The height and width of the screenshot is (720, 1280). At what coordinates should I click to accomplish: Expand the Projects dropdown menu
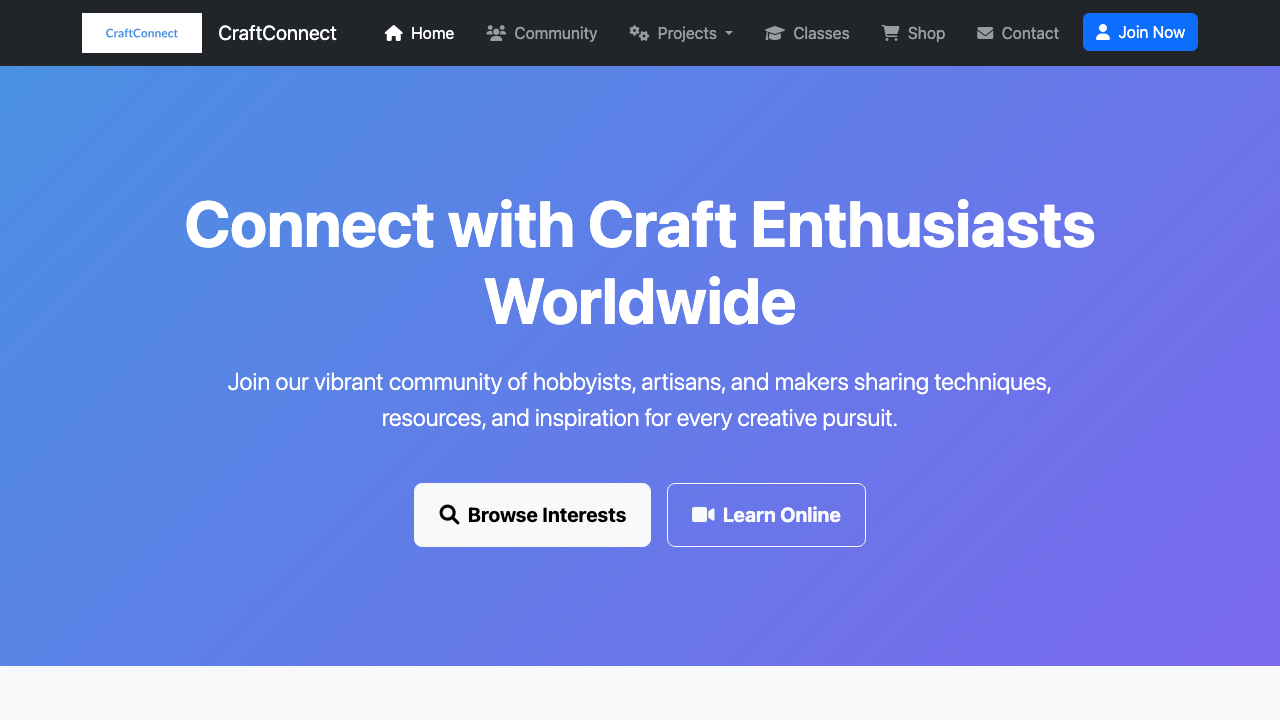[681, 33]
